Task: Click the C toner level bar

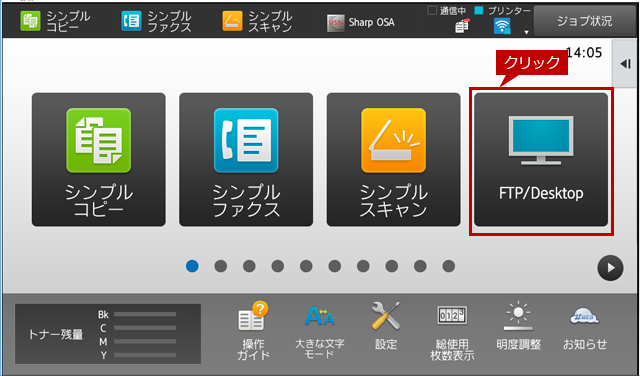Action: (145, 328)
